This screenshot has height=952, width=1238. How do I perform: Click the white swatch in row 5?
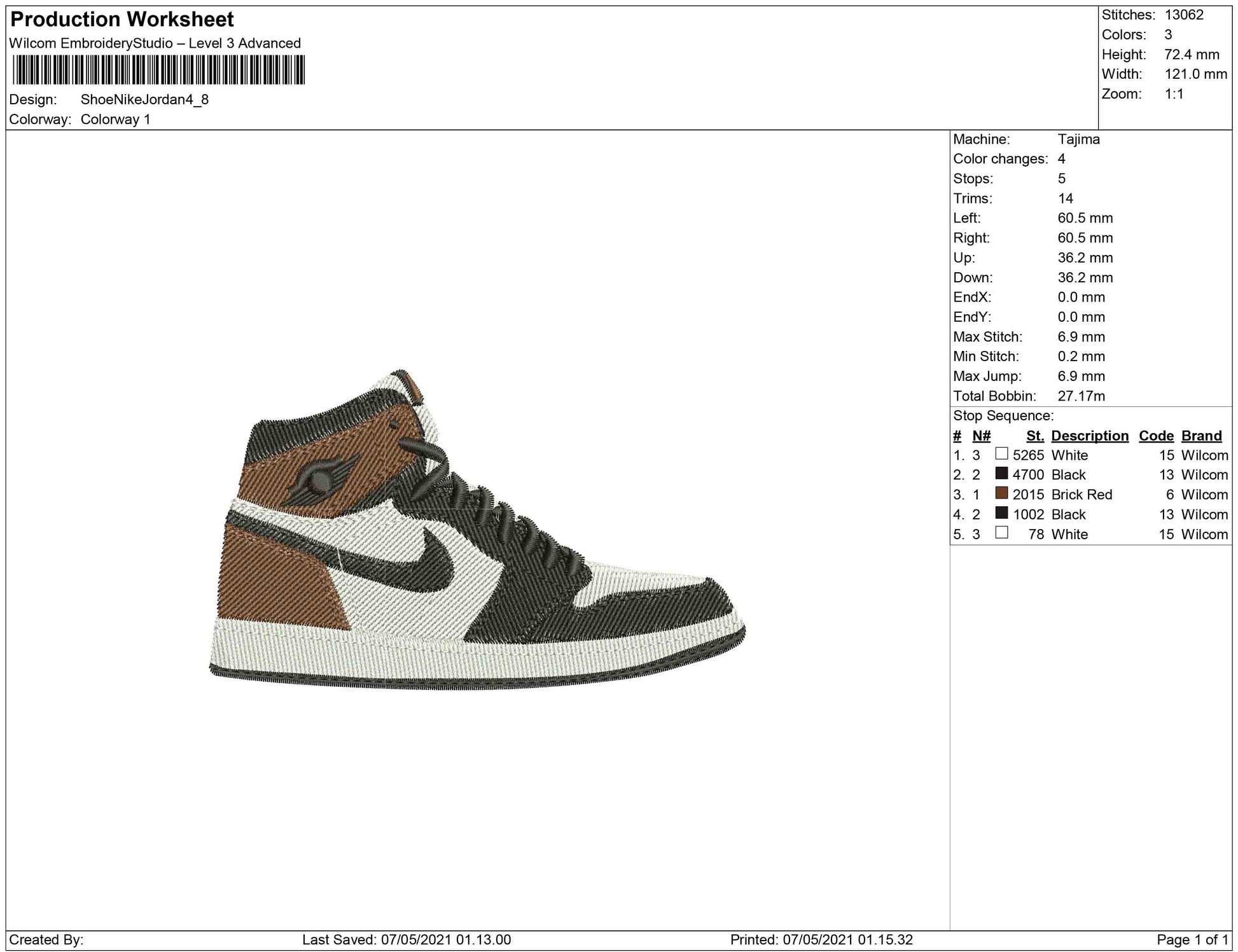pyautogui.click(x=1001, y=533)
